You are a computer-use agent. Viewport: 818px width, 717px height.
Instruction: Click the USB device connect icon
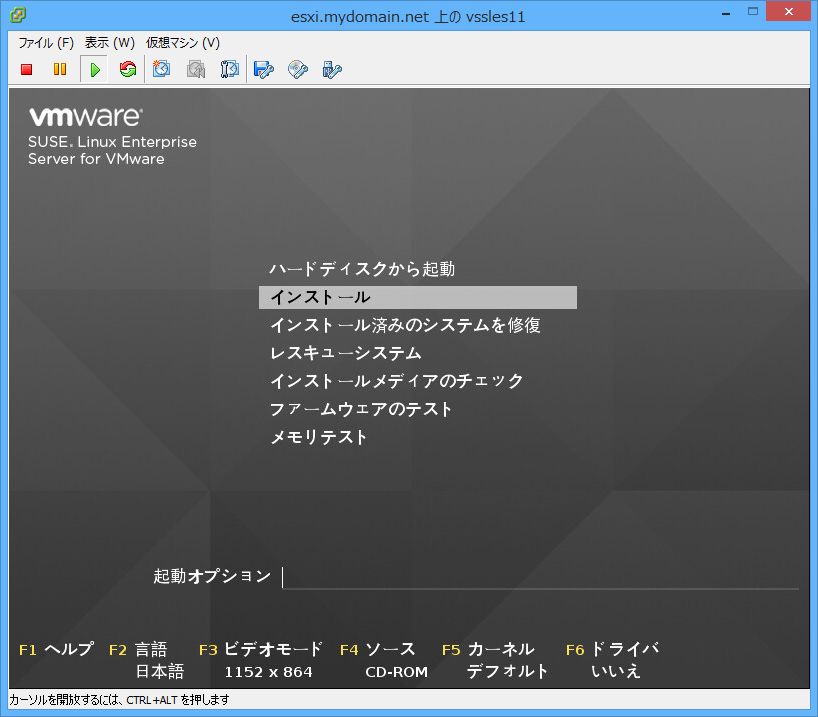(332, 69)
